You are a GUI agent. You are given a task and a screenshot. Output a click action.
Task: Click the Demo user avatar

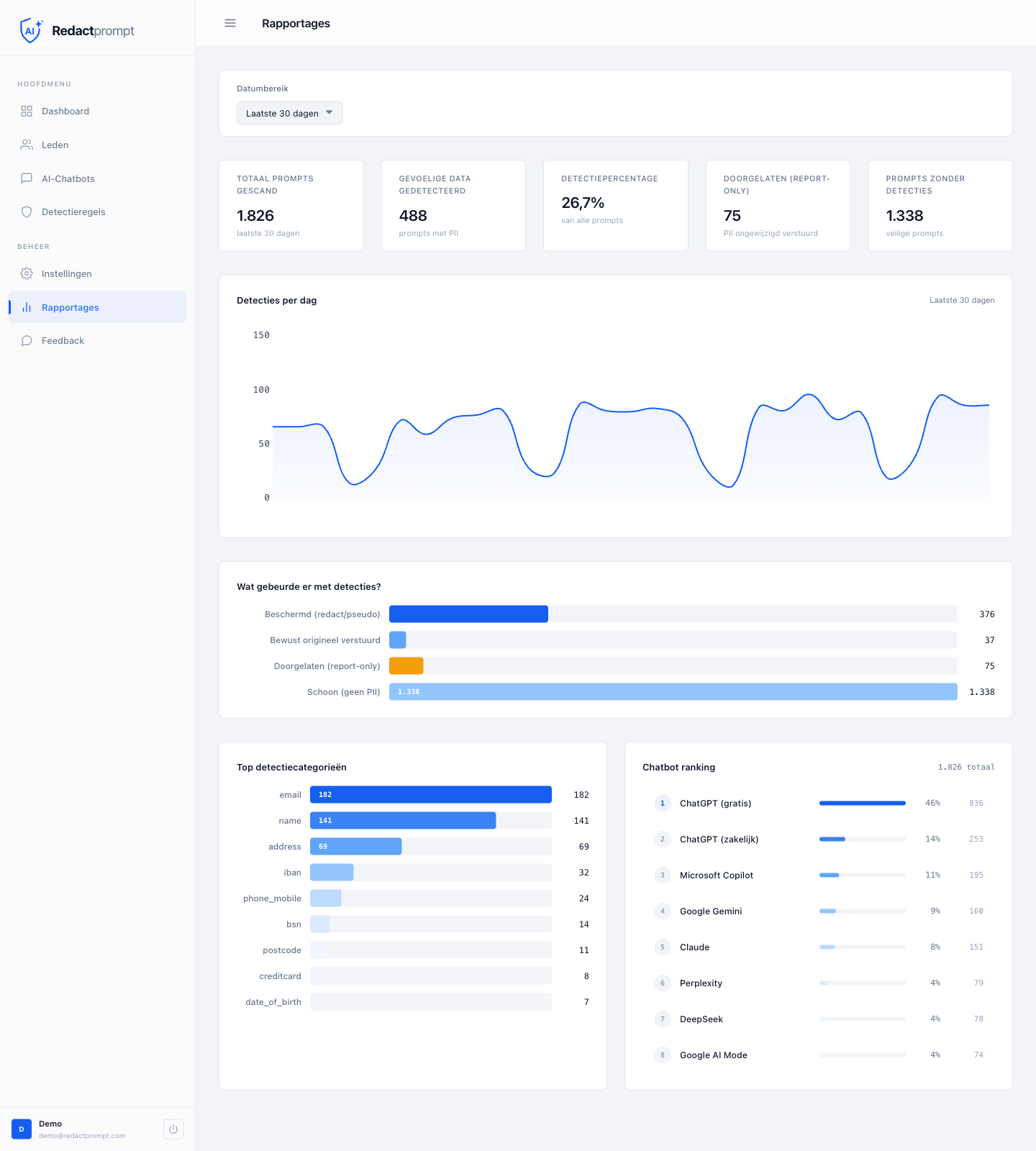22,1129
